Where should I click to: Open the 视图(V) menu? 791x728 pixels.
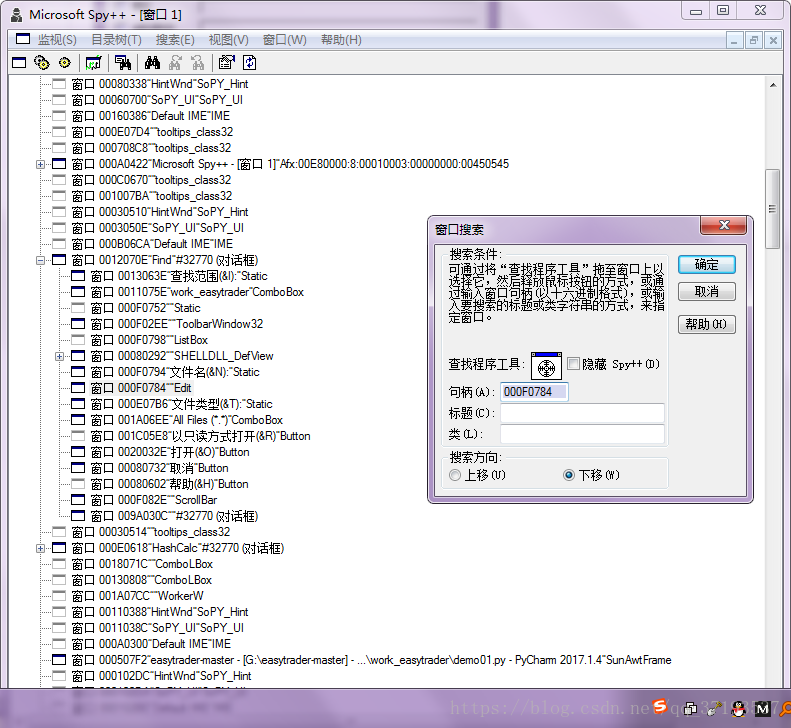point(229,40)
